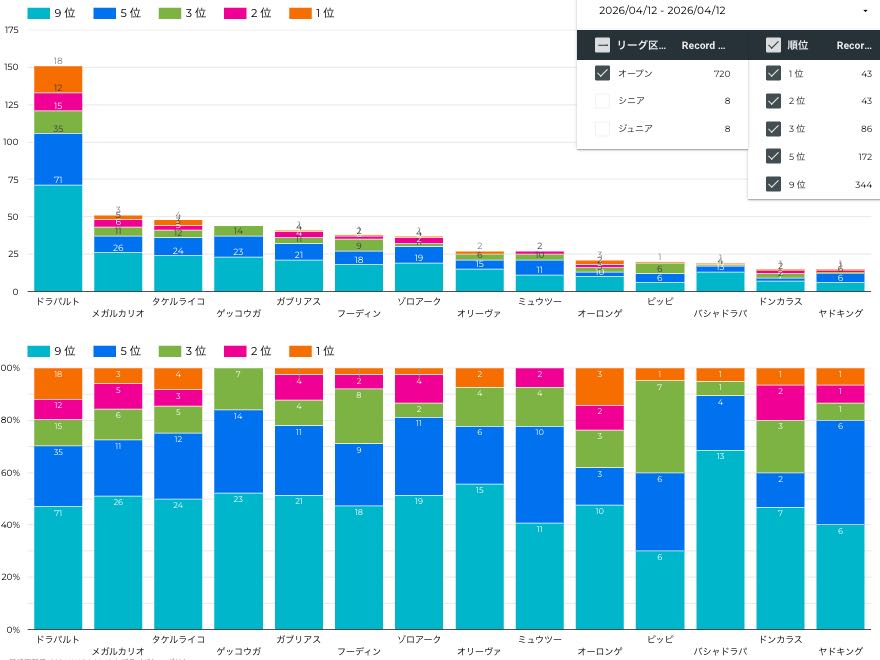Image resolution: width=880 pixels, height=660 pixels.
Task: Uncheck the 1 位 rank filter checkbox
Action: pyautogui.click(x=773, y=73)
